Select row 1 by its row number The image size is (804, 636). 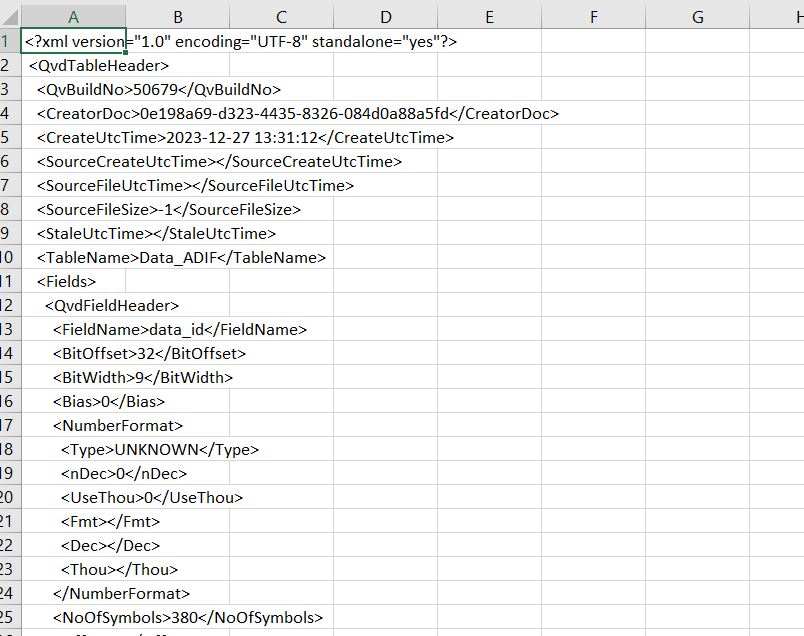click(x=10, y=41)
